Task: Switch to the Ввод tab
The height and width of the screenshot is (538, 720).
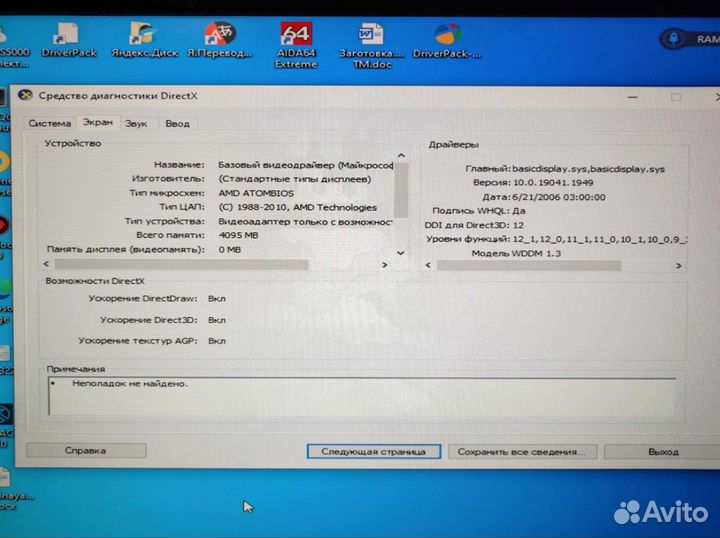Action: coord(177,123)
